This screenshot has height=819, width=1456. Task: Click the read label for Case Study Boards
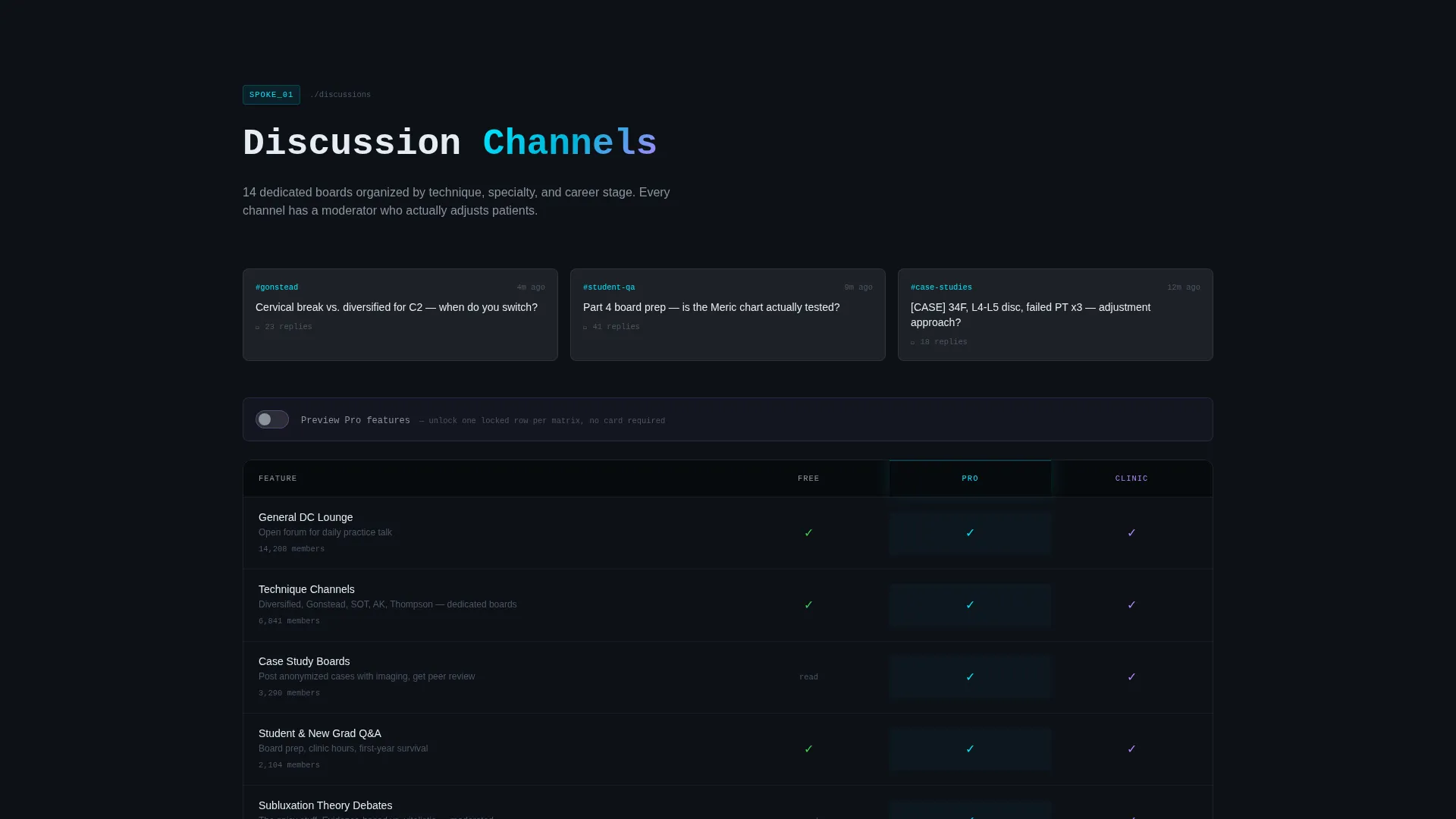808,677
